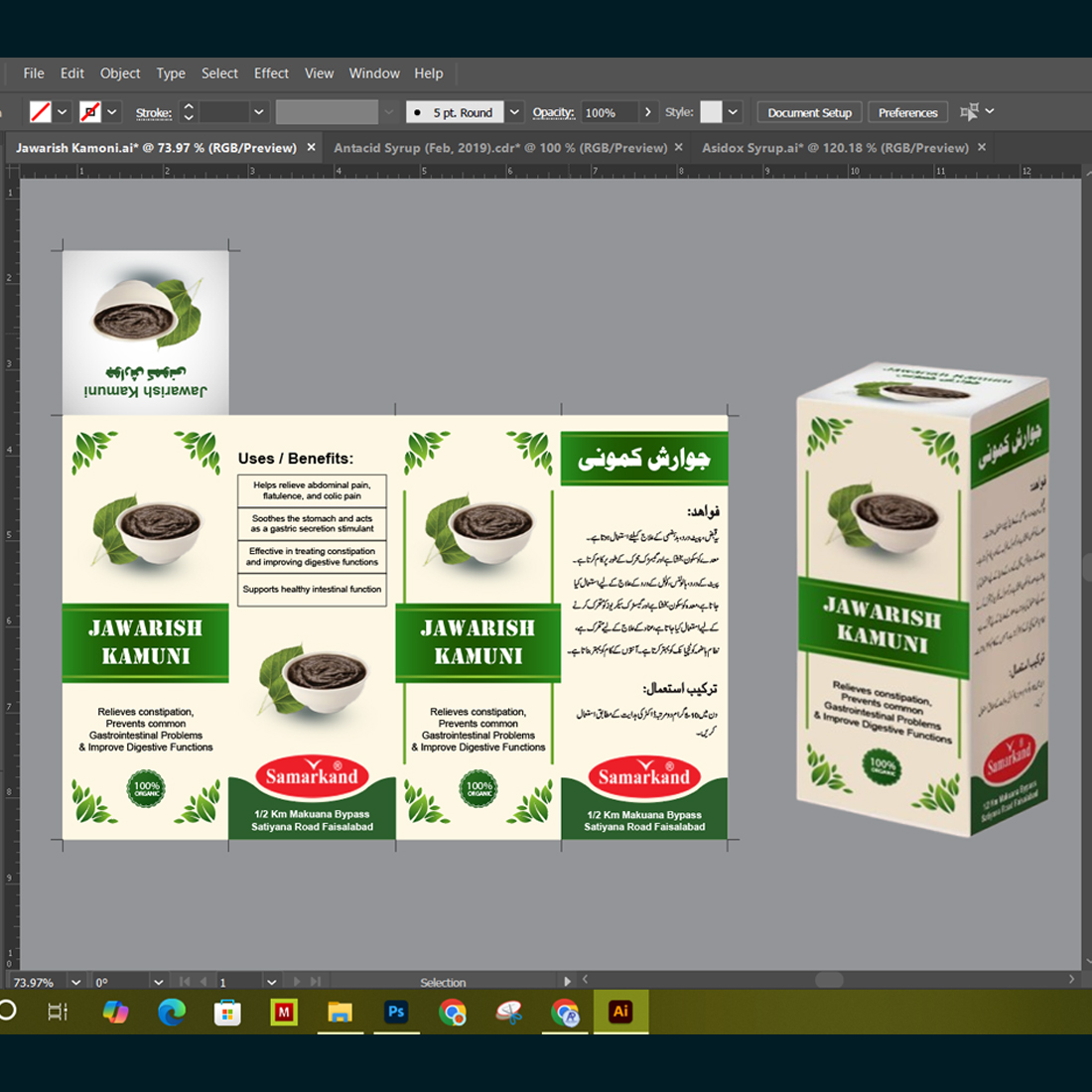Click the 0° rotate view field

coord(121,982)
